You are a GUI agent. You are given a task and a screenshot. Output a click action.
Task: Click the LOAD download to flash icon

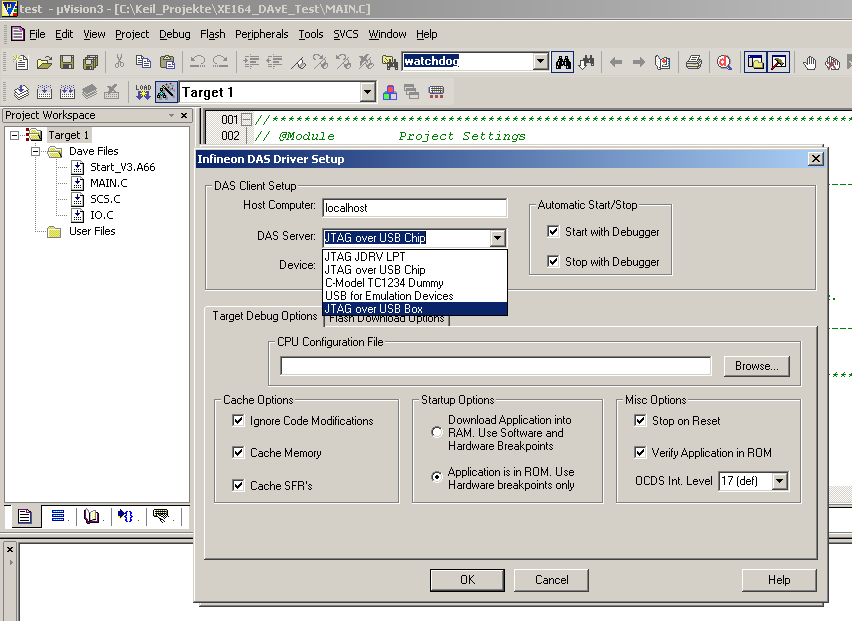click(143, 92)
